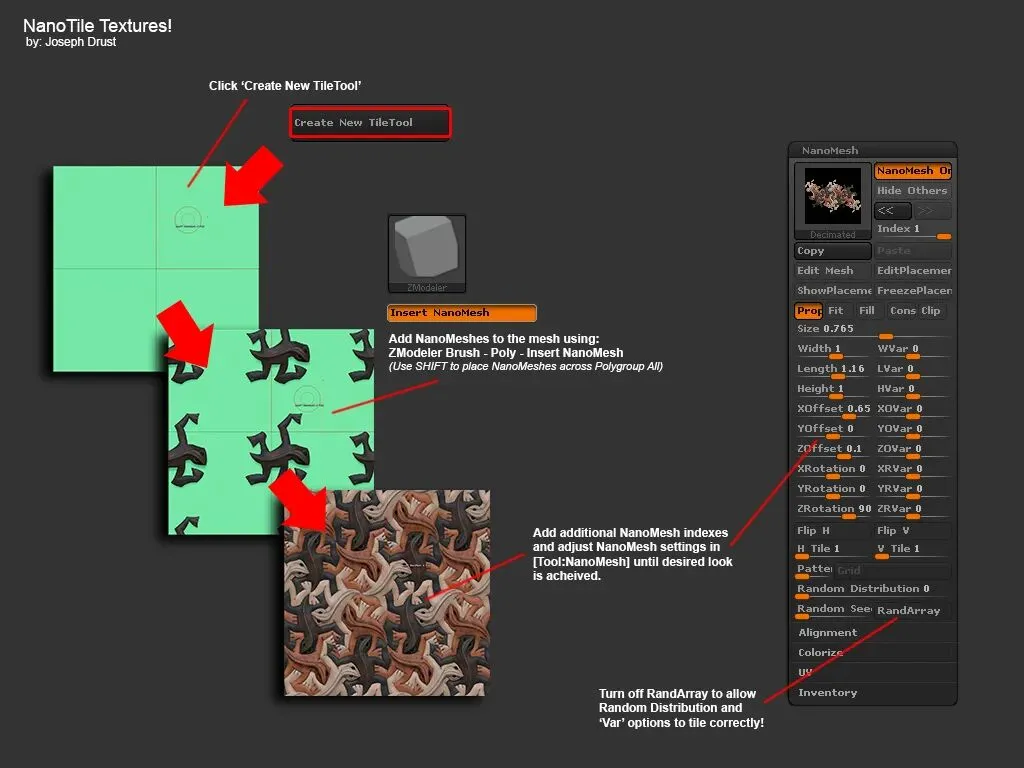Viewport: 1024px width, 768px height.
Task: Adjust the Height 1 slider
Action: tap(833, 390)
